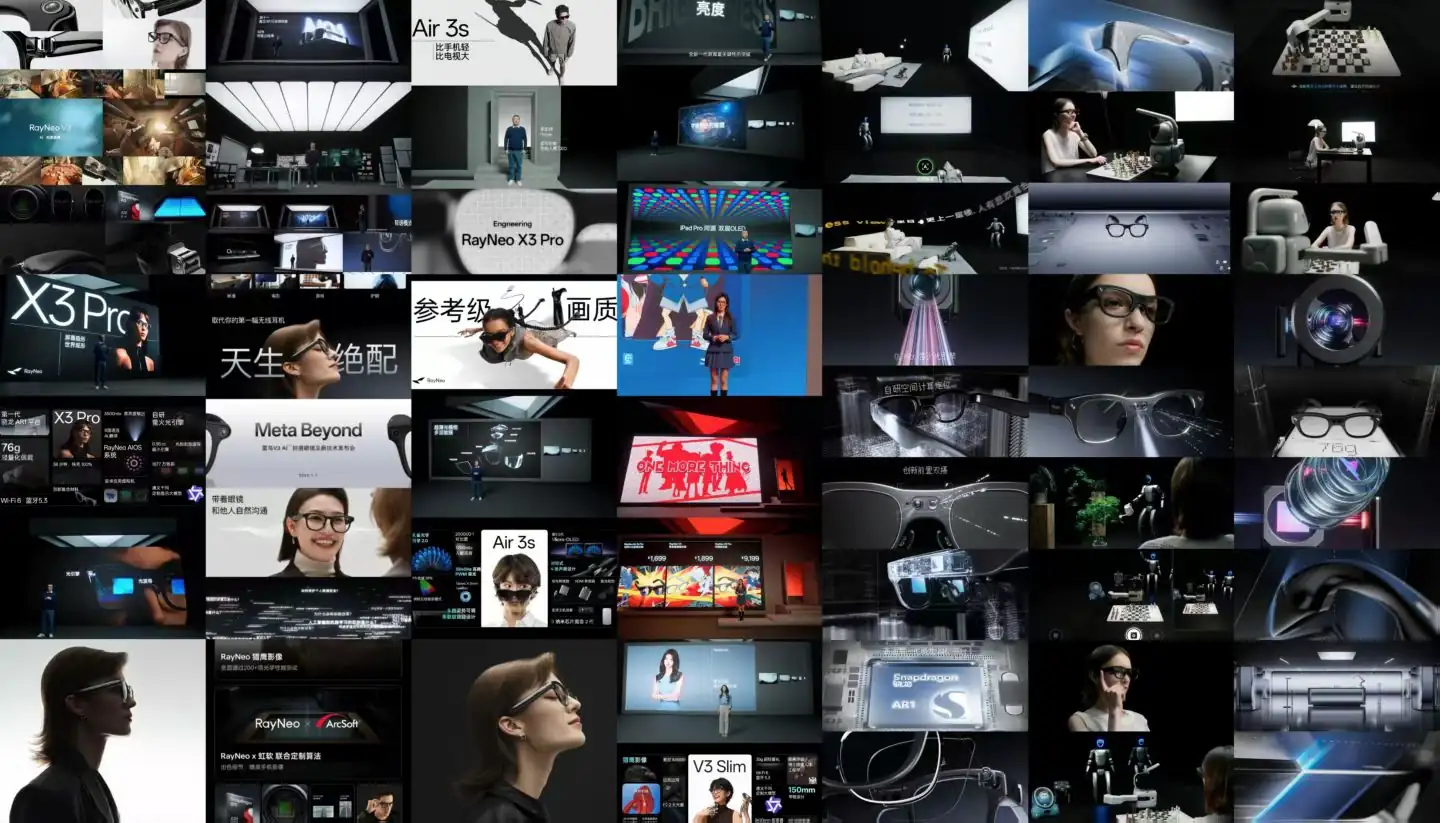Open the woman's silhouette thumbnail on white background
The height and width of the screenshot is (823, 1440).
[x=102, y=731]
